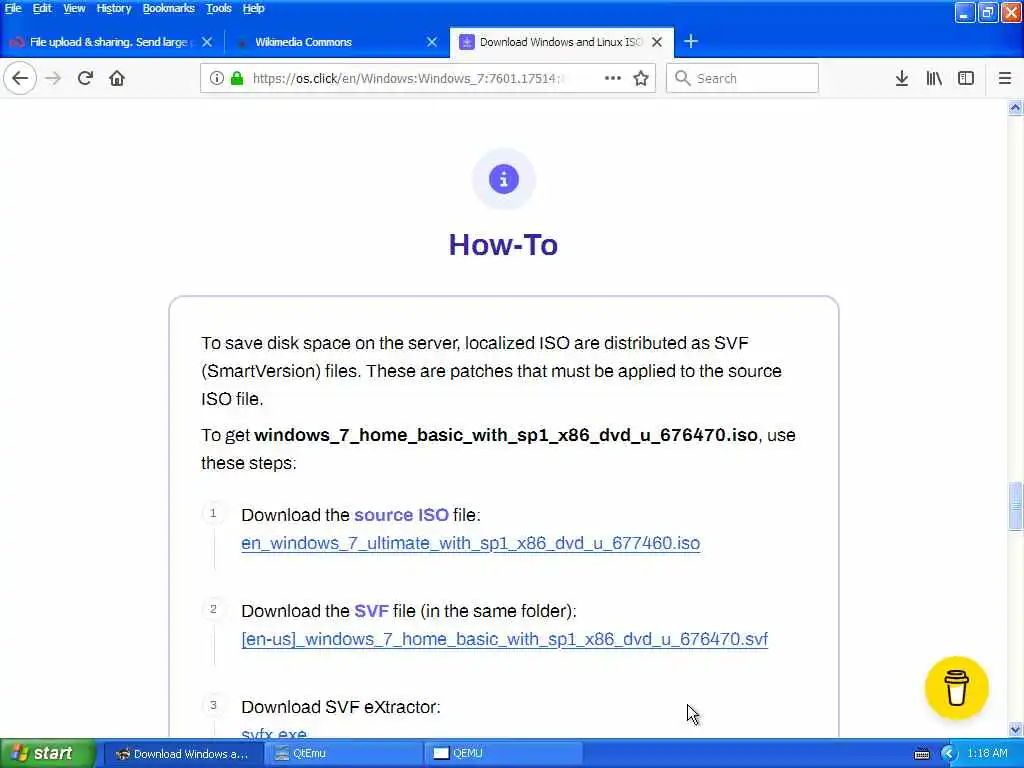Image resolution: width=1024 pixels, height=768 pixels.
Task: Download en_windows_7_ultimate_with_sp1 ISO link
Action: [470, 543]
